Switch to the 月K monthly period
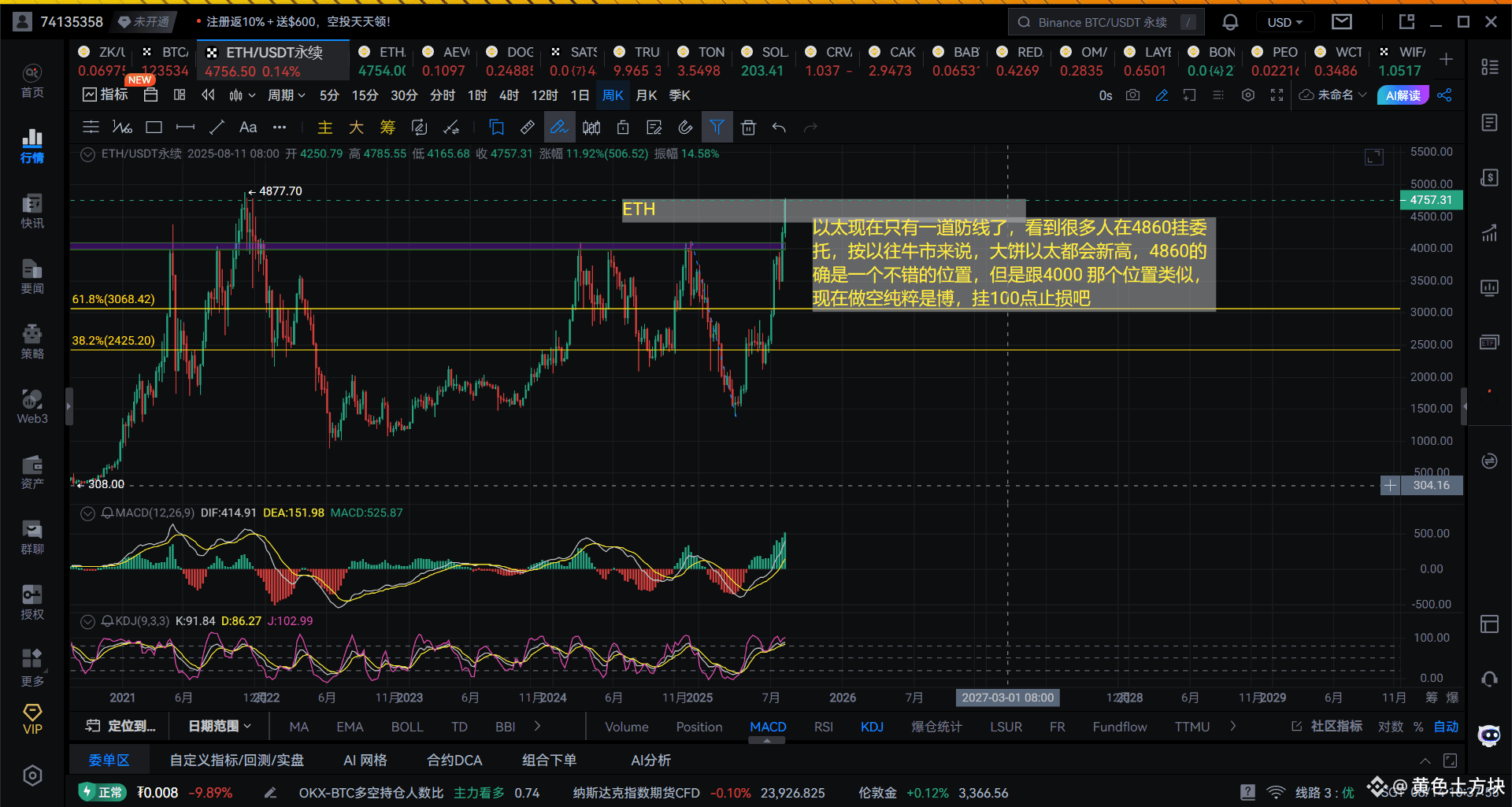Image resolution: width=1512 pixels, height=807 pixels. (647, 95)
